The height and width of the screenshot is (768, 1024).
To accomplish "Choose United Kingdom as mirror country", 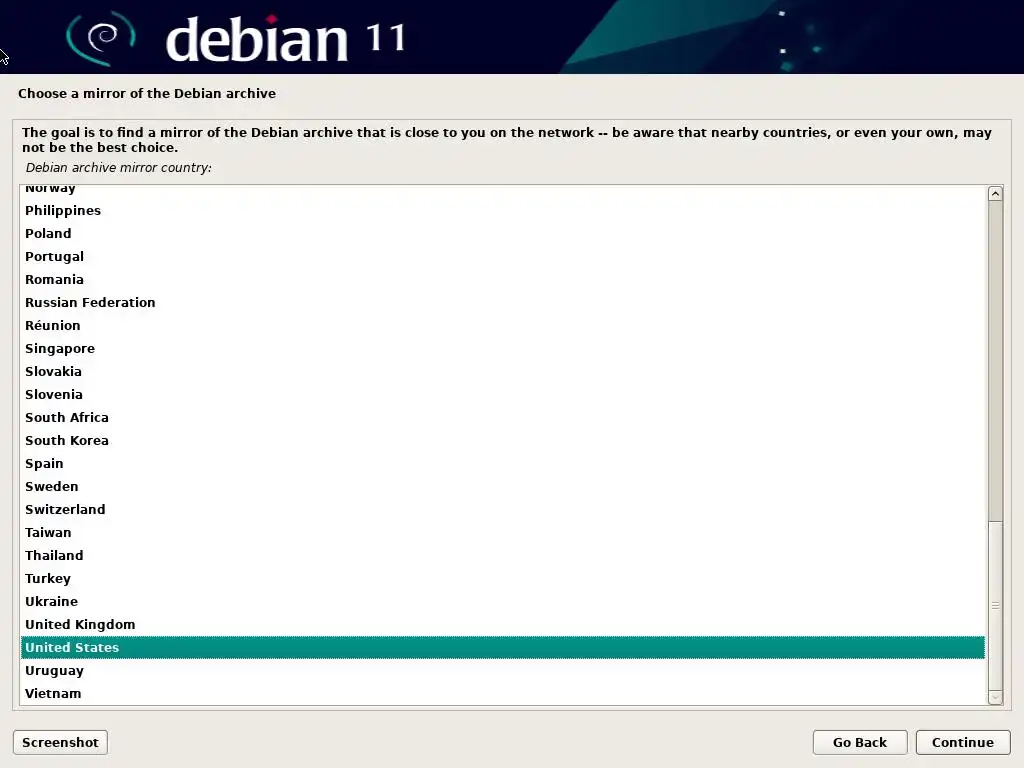I will tap(502, 624).
